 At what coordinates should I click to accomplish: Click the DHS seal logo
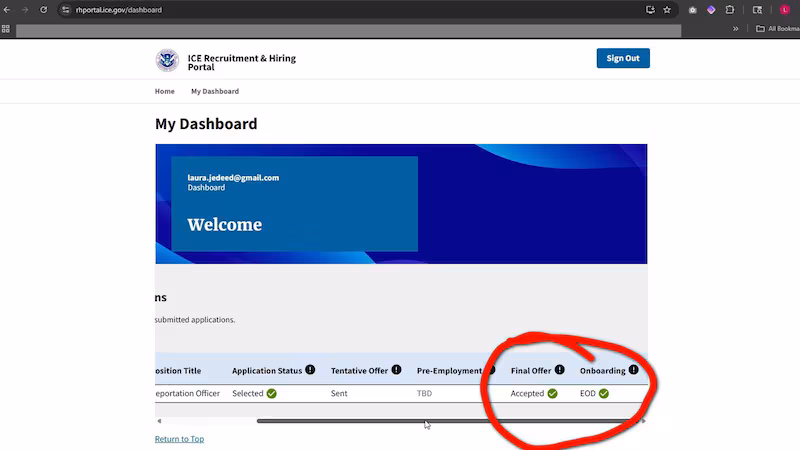(167, 60)
